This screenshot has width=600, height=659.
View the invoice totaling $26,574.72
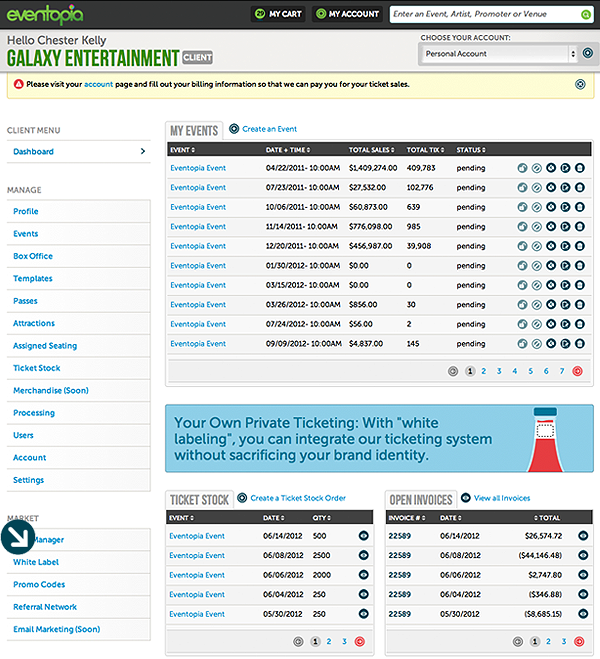583,536
